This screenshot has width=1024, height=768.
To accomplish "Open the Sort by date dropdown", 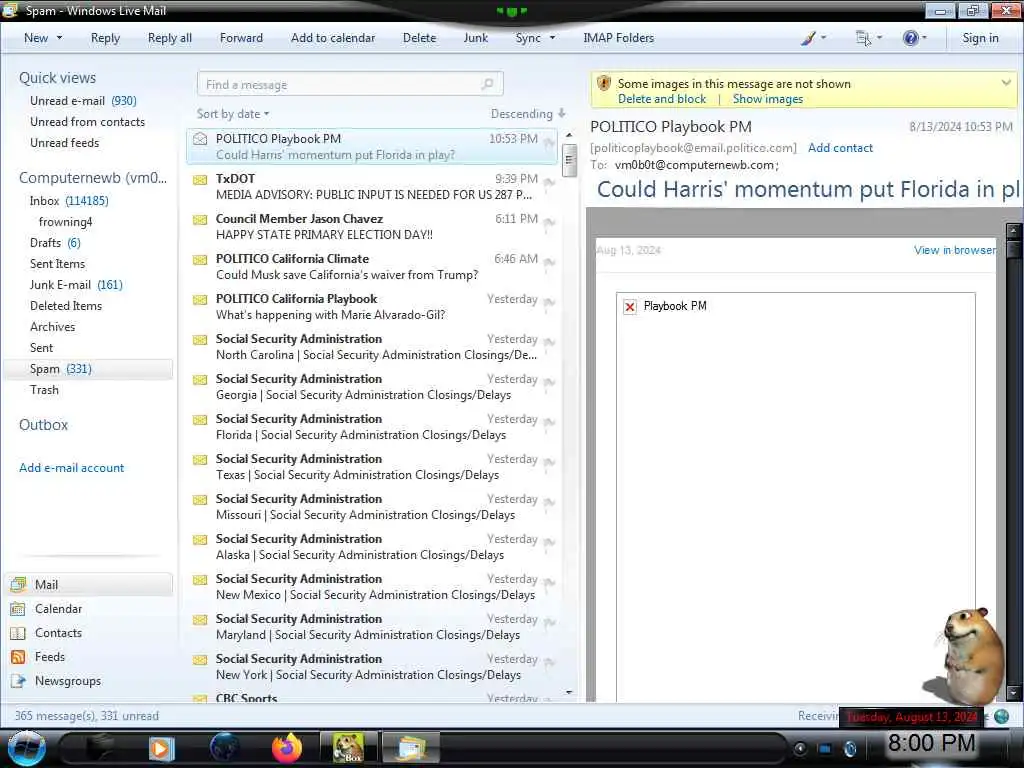I will [232, 114].
